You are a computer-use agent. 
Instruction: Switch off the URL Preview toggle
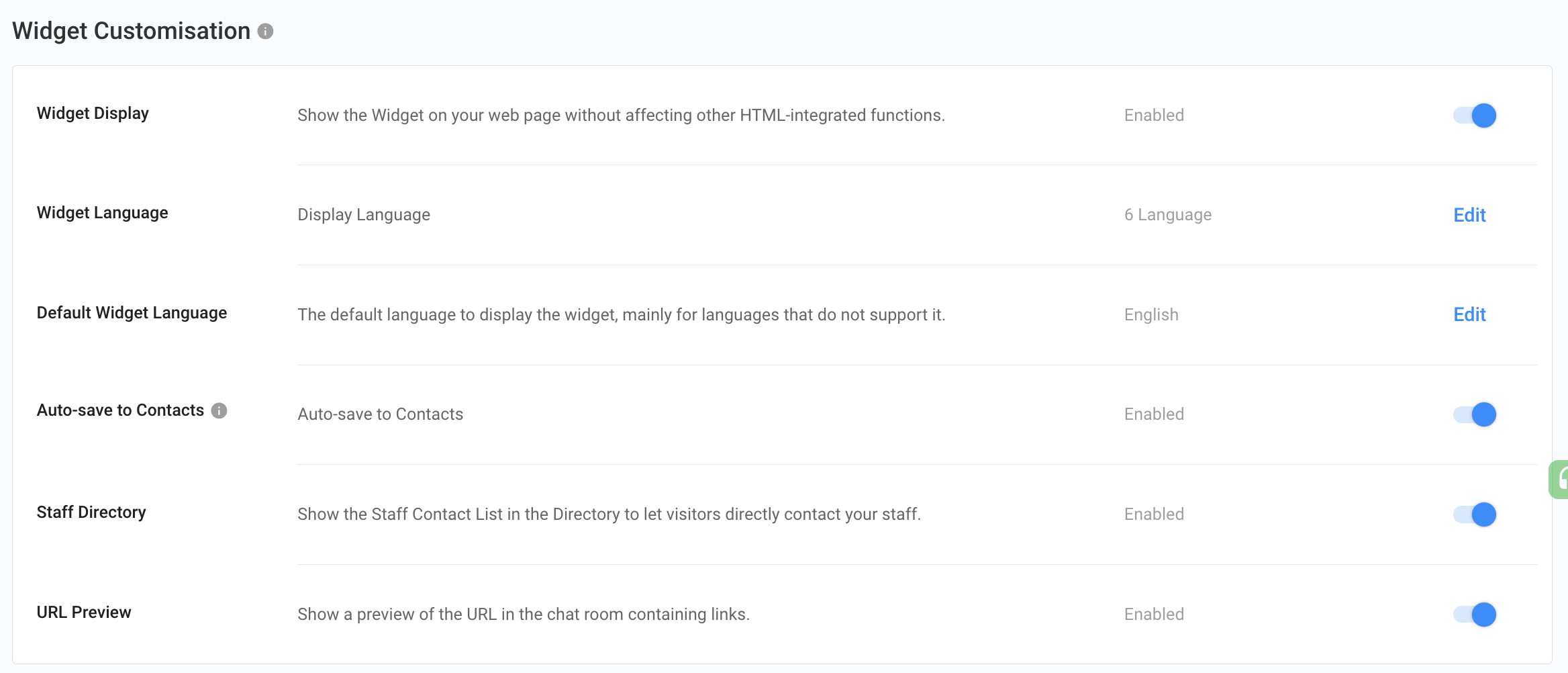(1475, 615)
